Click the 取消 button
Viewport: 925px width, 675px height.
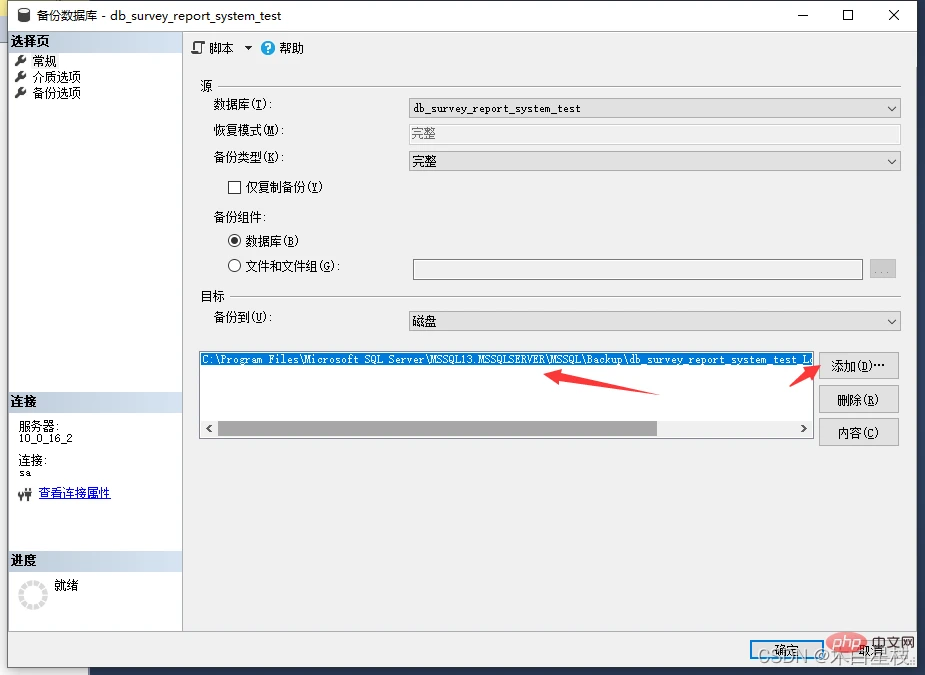point(871,650)
